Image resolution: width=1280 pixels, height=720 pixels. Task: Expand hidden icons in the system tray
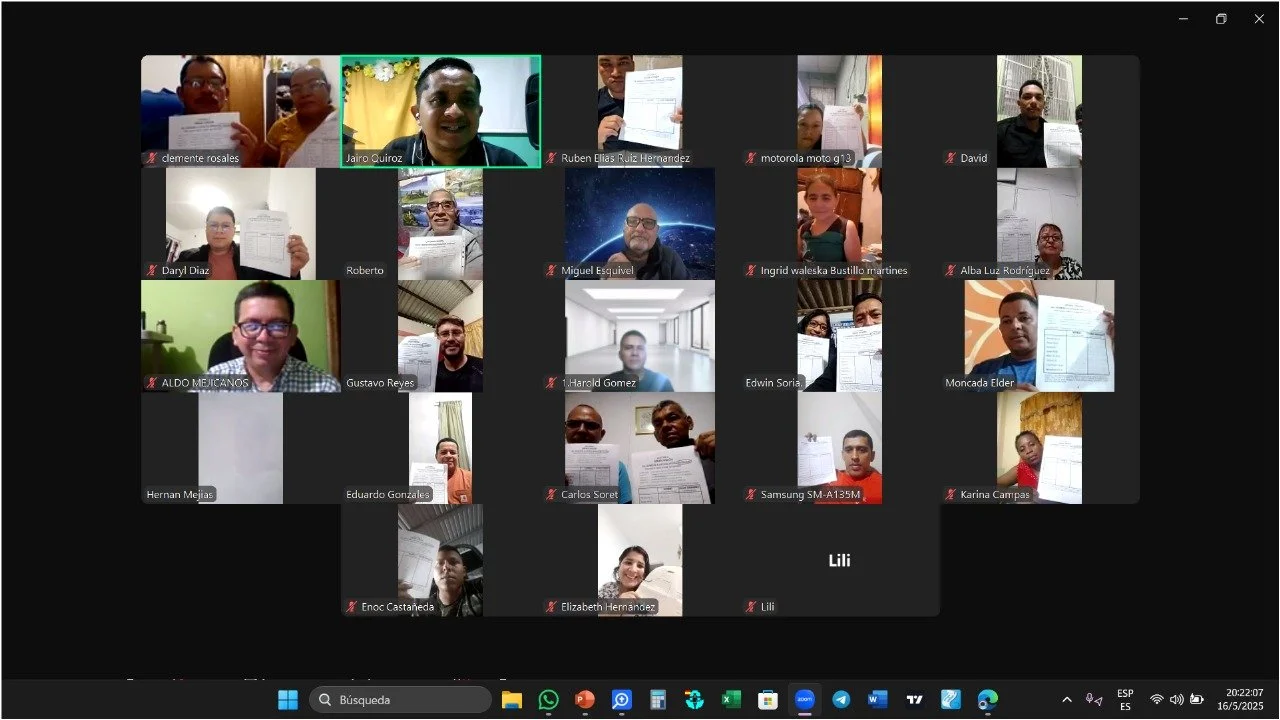[1067, 699]
